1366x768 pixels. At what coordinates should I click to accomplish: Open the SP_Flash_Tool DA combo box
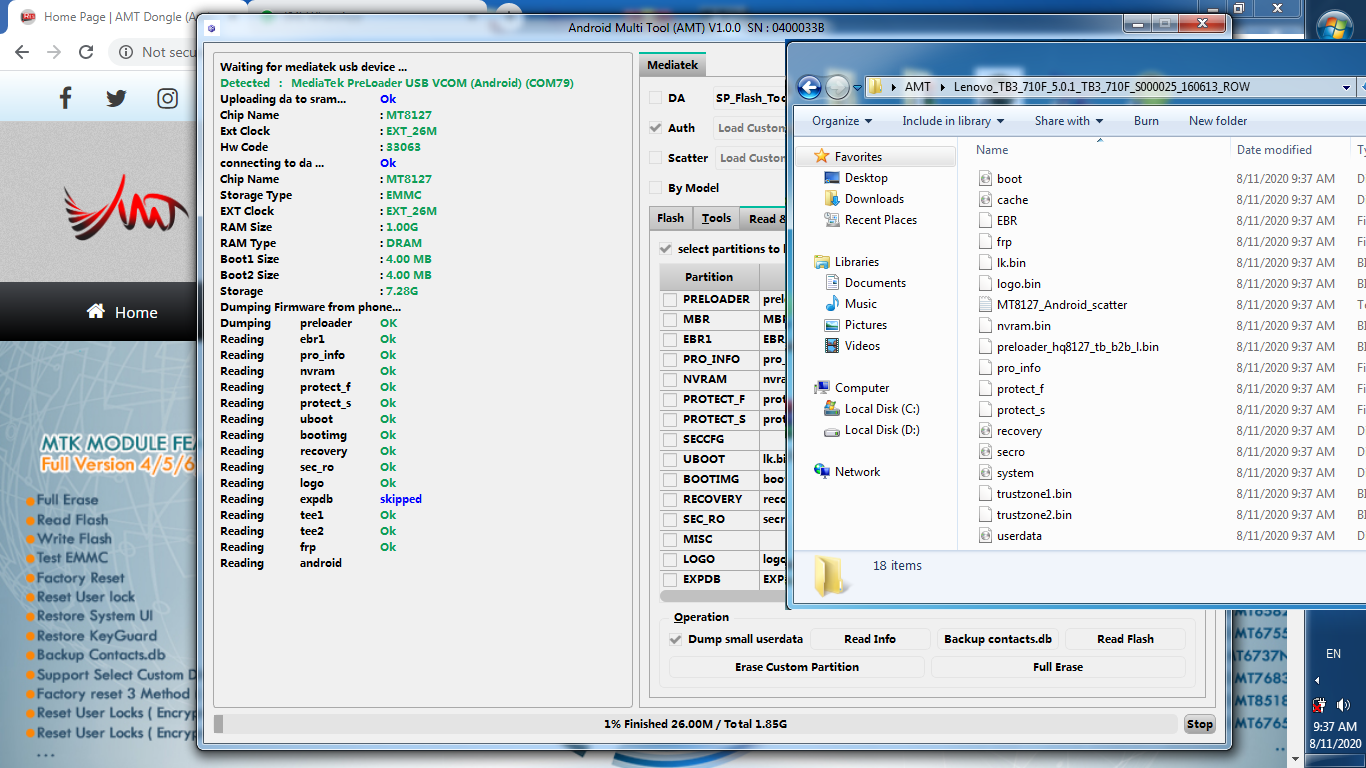(x=750, y=98)
